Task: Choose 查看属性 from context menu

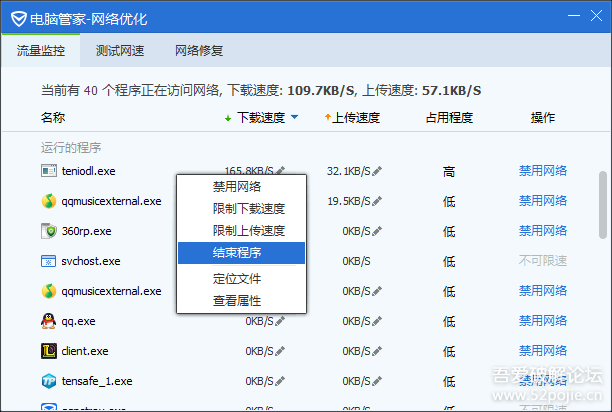Action: tap(241, 301)
